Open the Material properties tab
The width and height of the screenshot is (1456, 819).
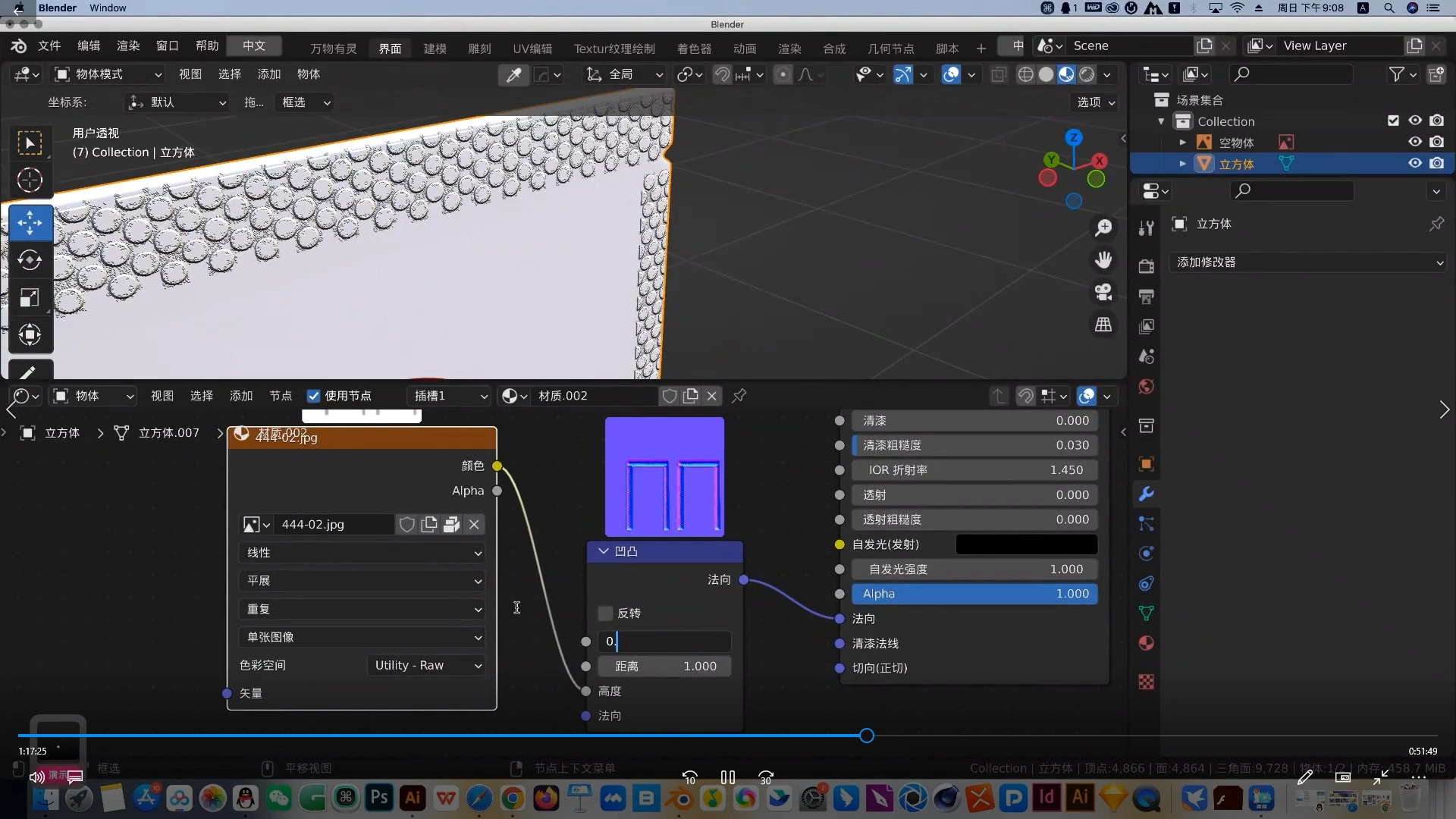tap(1147, 643)
